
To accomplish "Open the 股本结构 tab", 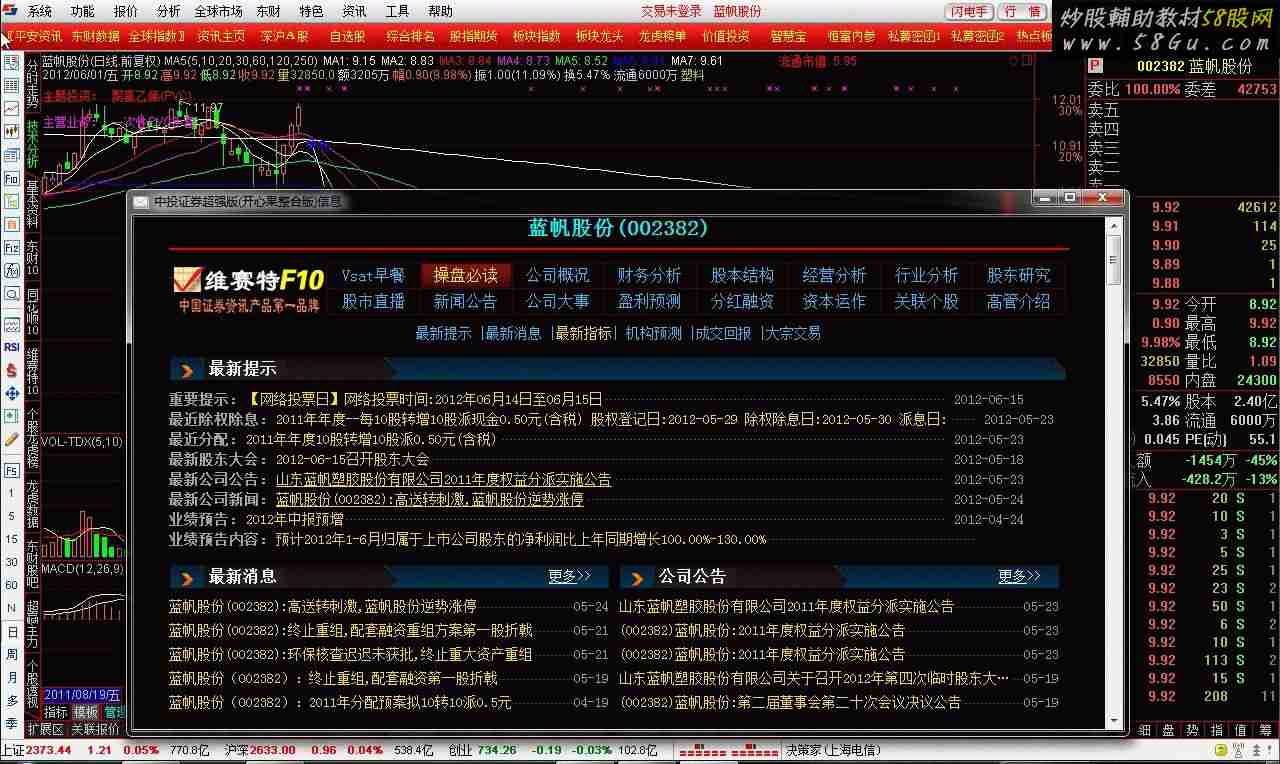I will [x=742, y=275].
